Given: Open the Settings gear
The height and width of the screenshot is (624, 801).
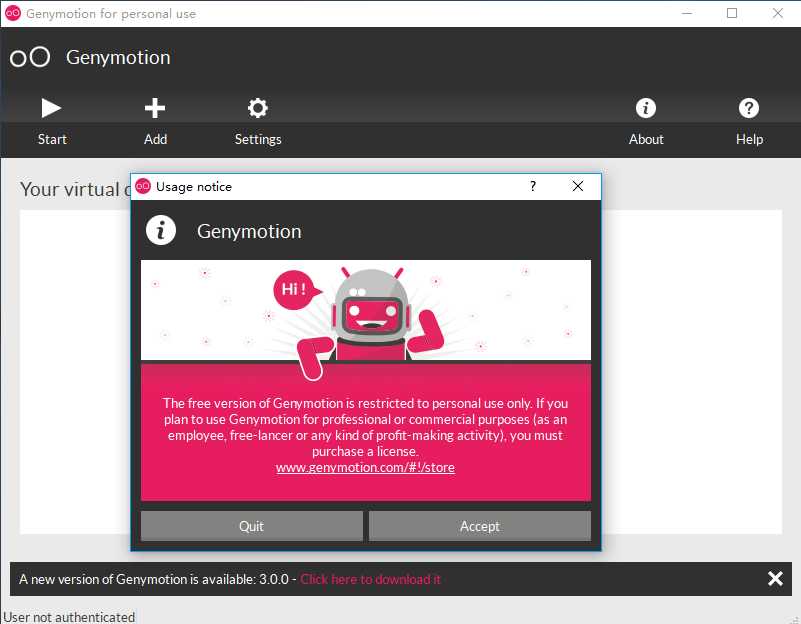Looking at the screenshot, I should (257, 108).
